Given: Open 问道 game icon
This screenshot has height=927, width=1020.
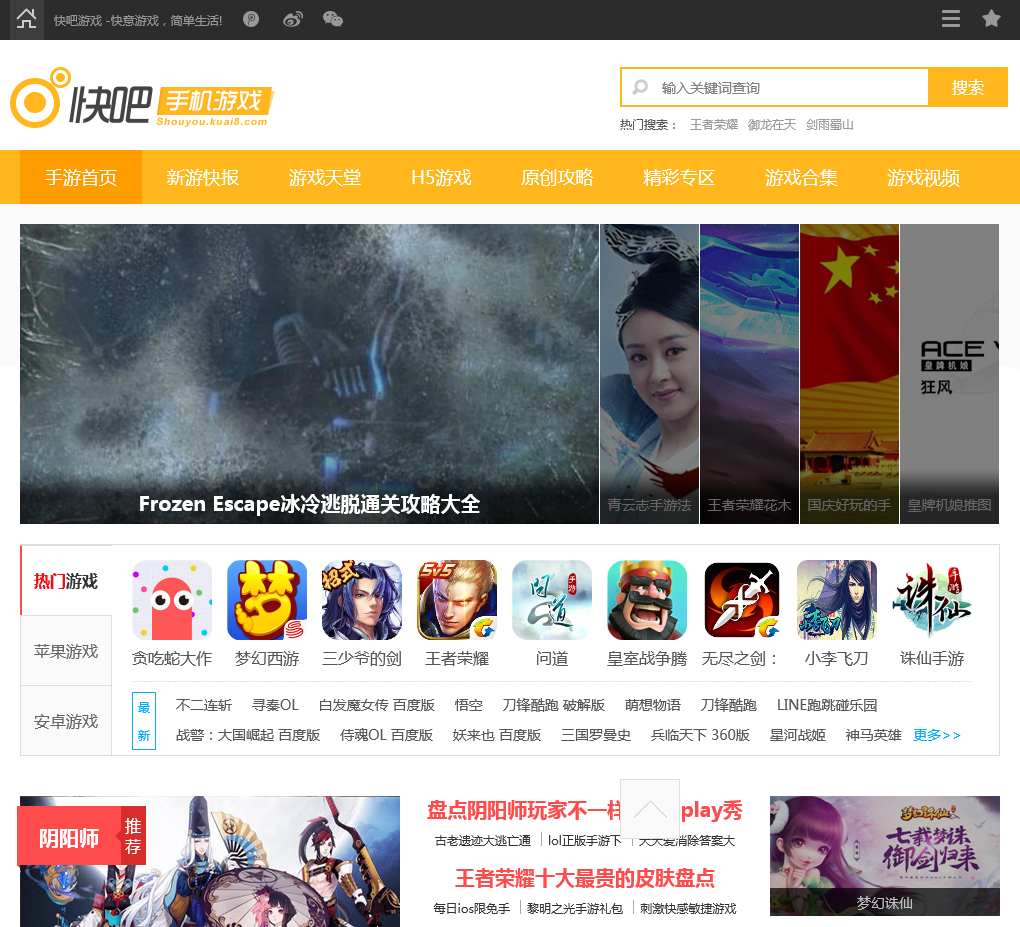Looking at the screenshot, I should click(x=552, y=600).
